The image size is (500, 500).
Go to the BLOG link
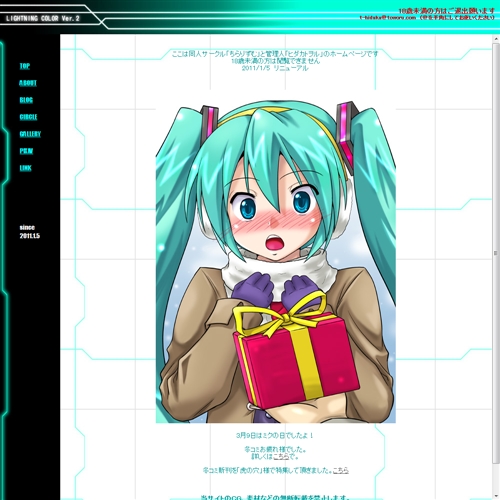point(26,100)
